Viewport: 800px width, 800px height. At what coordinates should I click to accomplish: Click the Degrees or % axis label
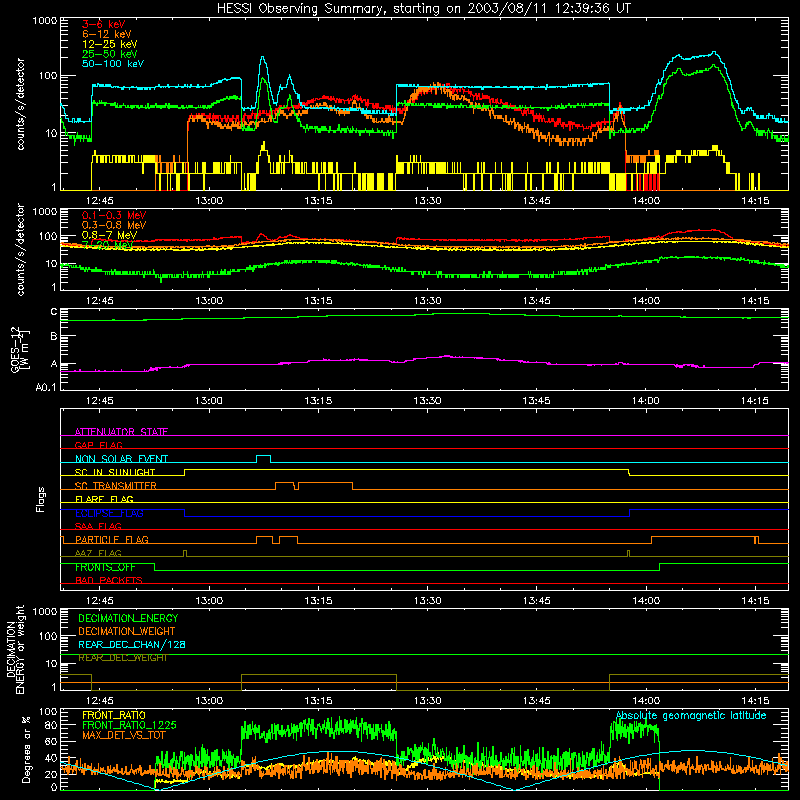click(26, 749)
